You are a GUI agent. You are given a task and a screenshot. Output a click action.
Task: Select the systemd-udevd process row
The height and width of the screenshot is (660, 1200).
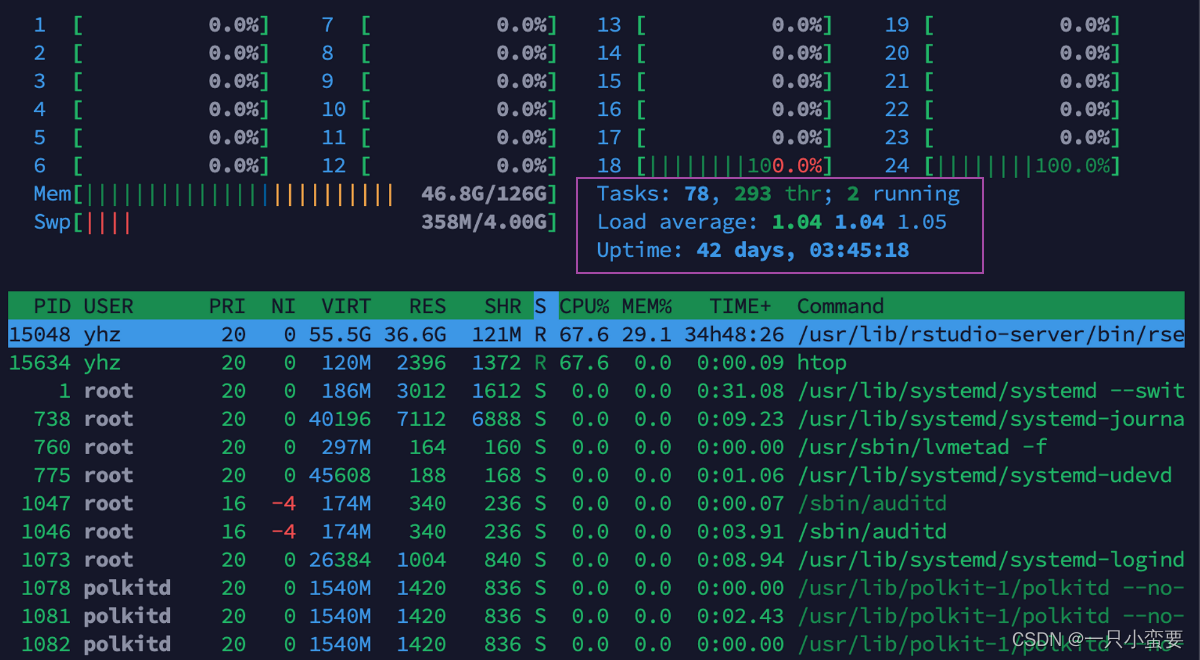coord(596,475)
